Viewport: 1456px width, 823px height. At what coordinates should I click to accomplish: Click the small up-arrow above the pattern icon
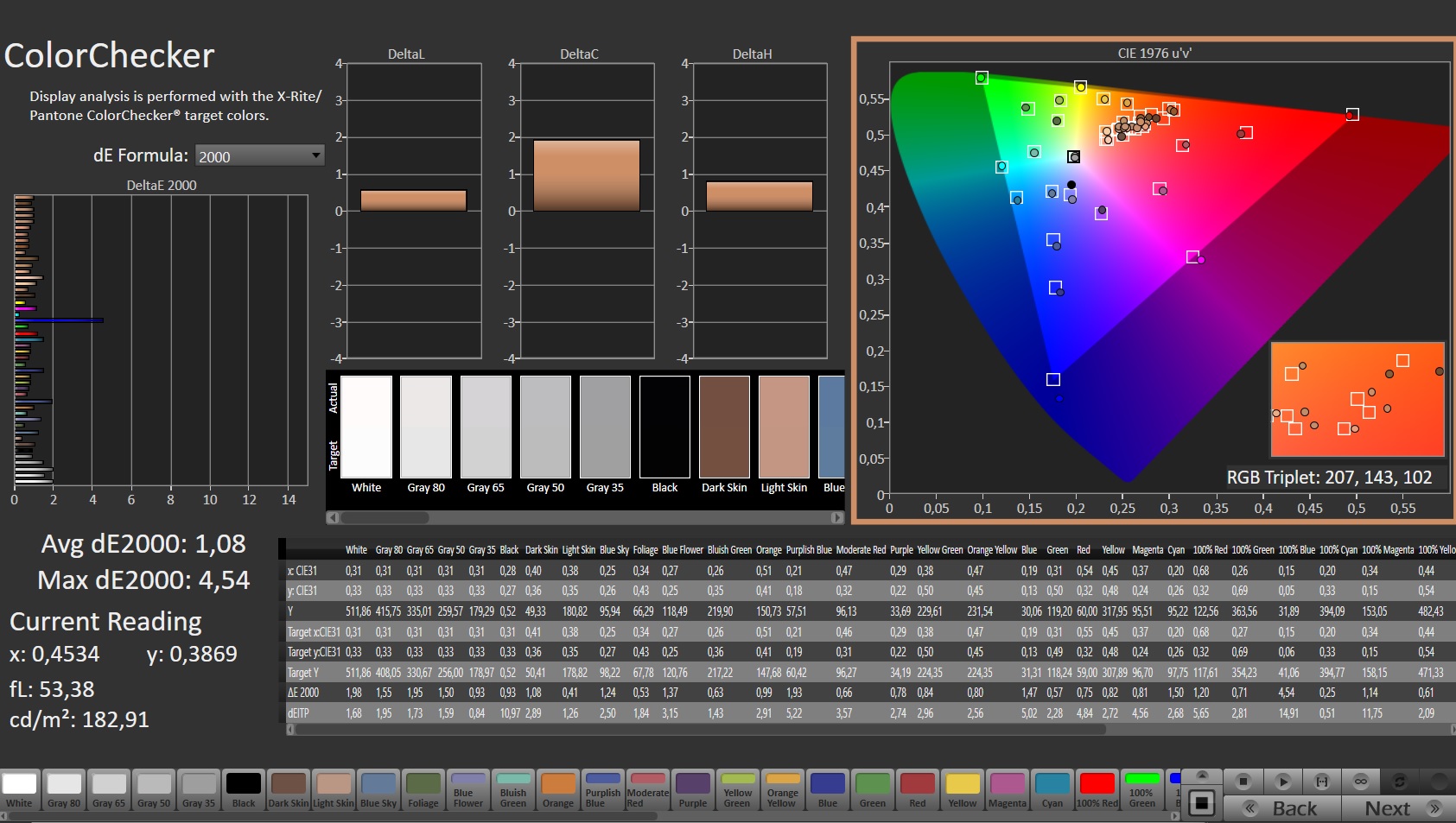coord(1201,775)
